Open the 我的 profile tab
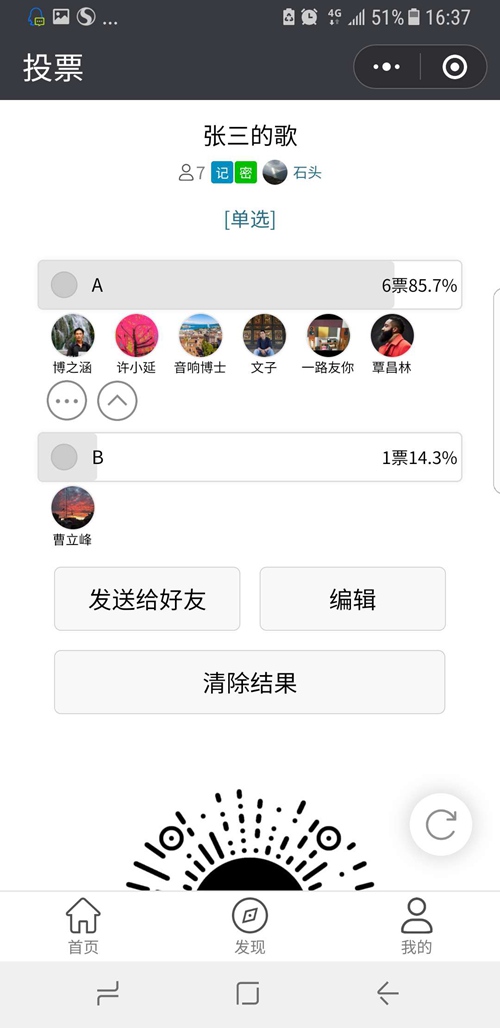 [416, 926]
